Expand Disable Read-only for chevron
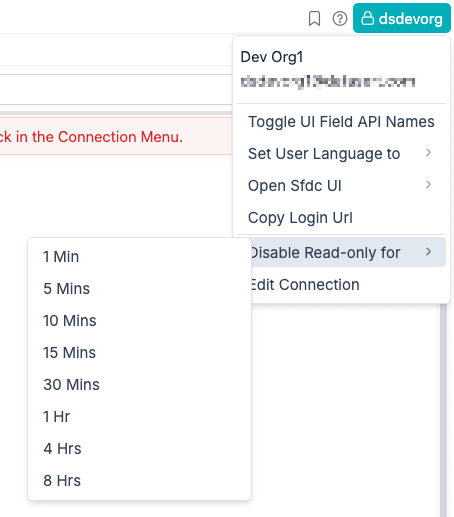The height and width of the screenshot is (517, 454). pos(428,252)
